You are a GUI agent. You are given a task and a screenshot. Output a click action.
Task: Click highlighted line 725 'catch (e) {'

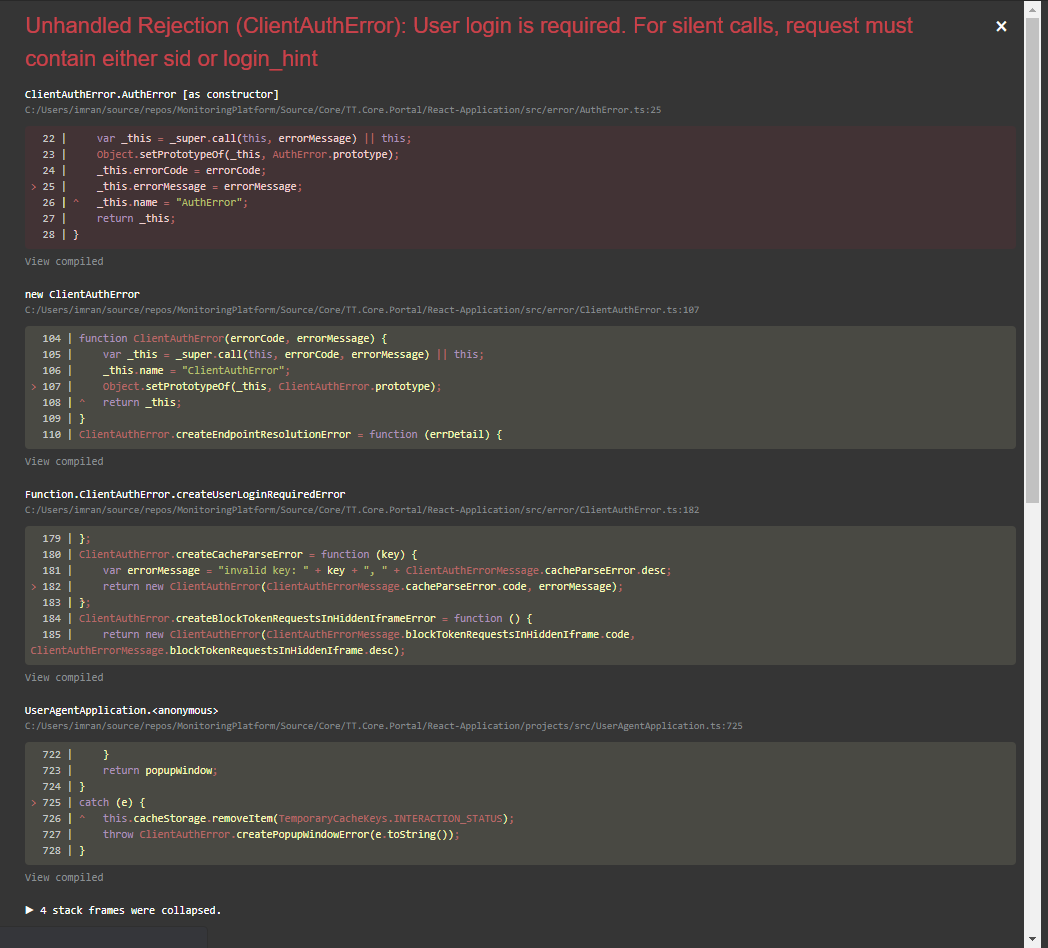click(112, 802)
